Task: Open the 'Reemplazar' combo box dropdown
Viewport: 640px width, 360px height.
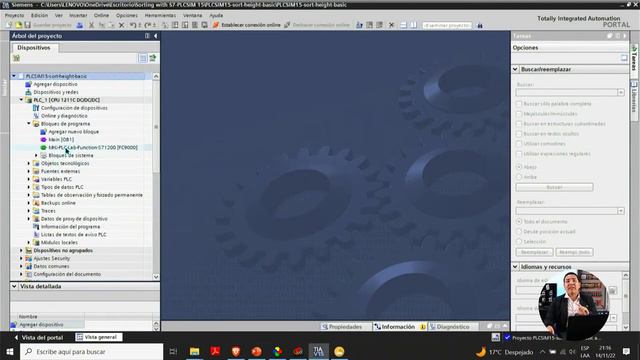Action: pos(620,211)
